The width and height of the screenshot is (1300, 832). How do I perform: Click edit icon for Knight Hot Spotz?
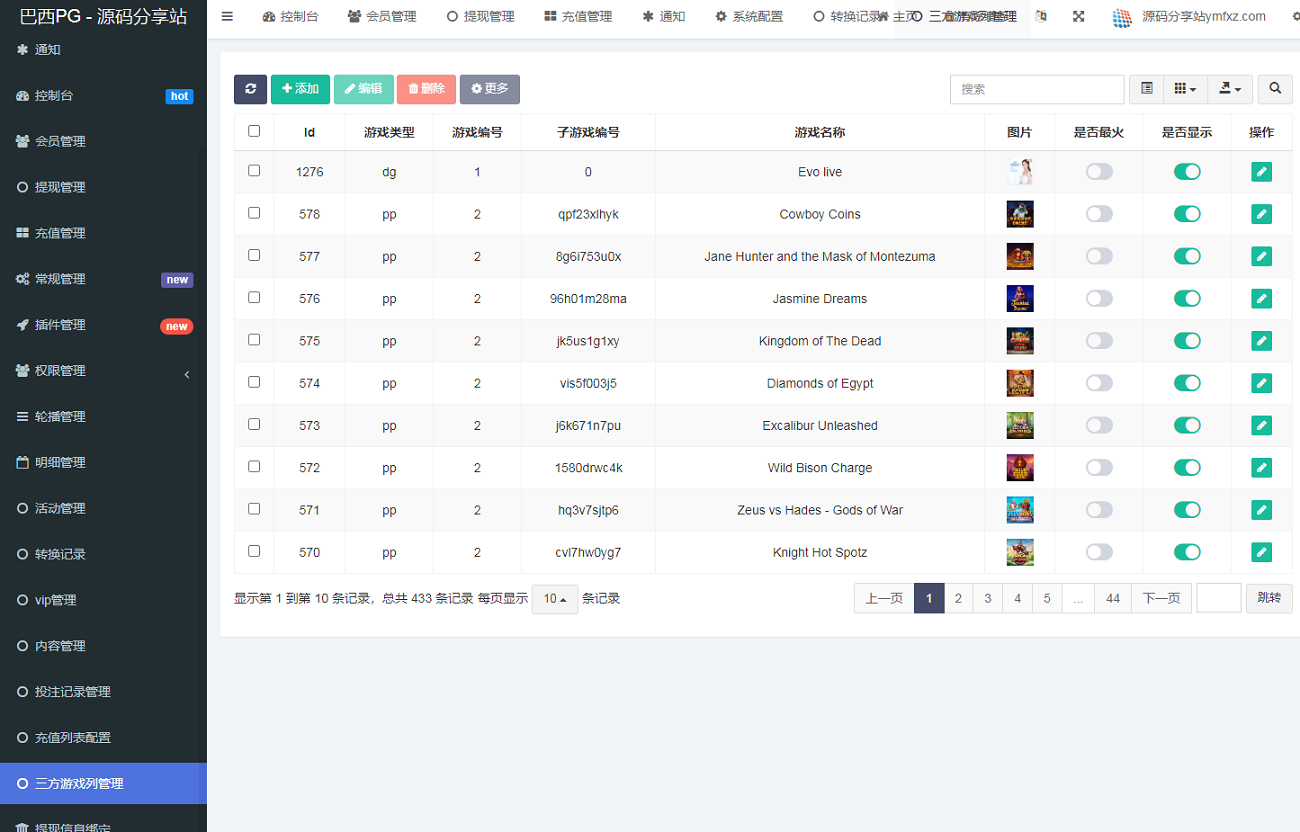click(x=1261, y=552)
